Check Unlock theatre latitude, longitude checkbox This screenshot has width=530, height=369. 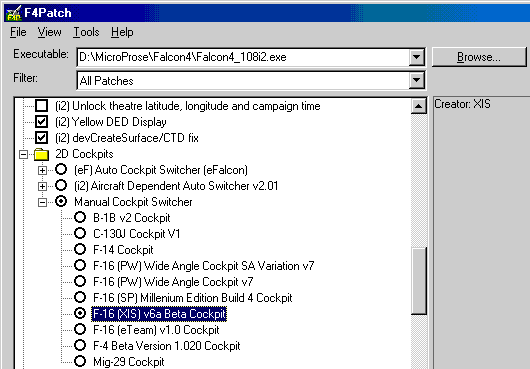coord(42,106)
